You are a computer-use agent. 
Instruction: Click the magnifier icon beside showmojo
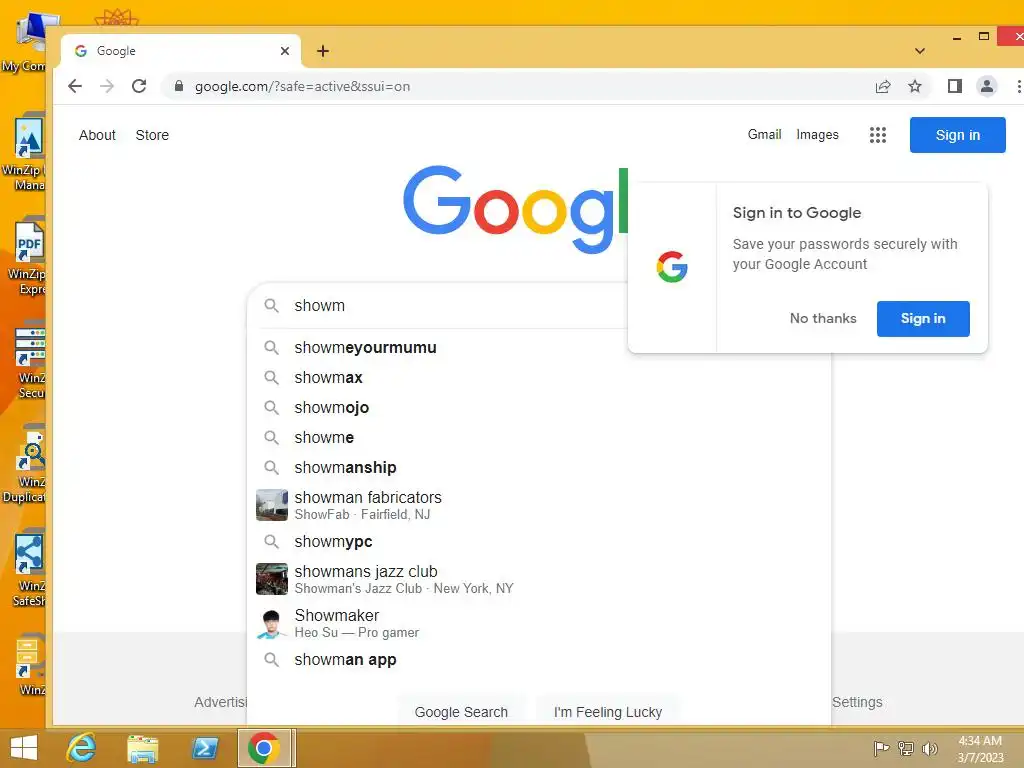[271, 408]
